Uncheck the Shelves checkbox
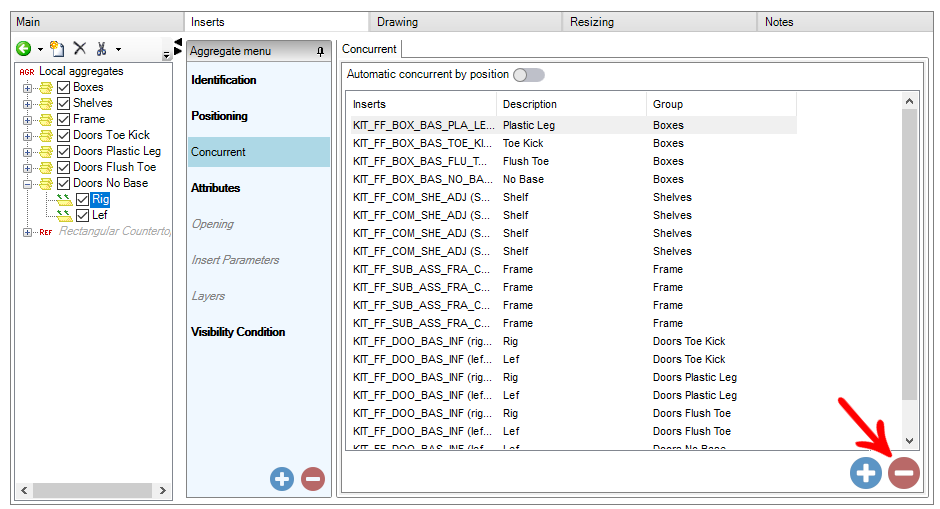Image resolution: width=940 pixels, height=509 pixels. tap(64, 104)
